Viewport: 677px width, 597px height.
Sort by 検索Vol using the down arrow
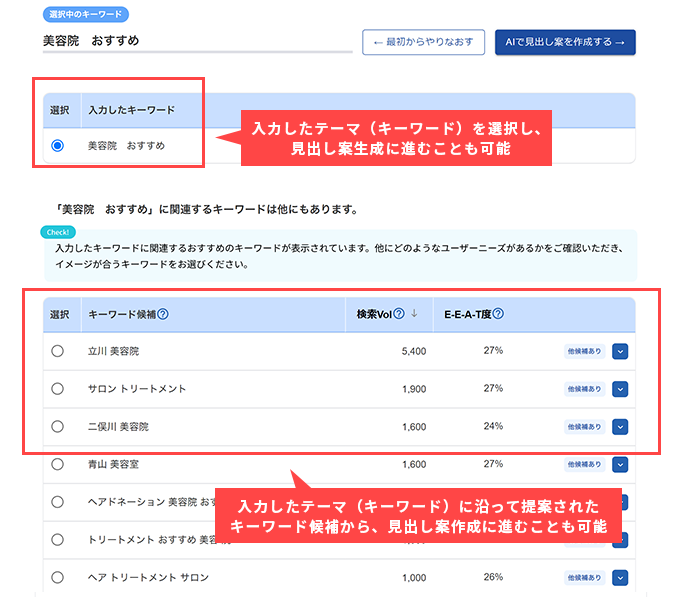click(x=414, y=313)
